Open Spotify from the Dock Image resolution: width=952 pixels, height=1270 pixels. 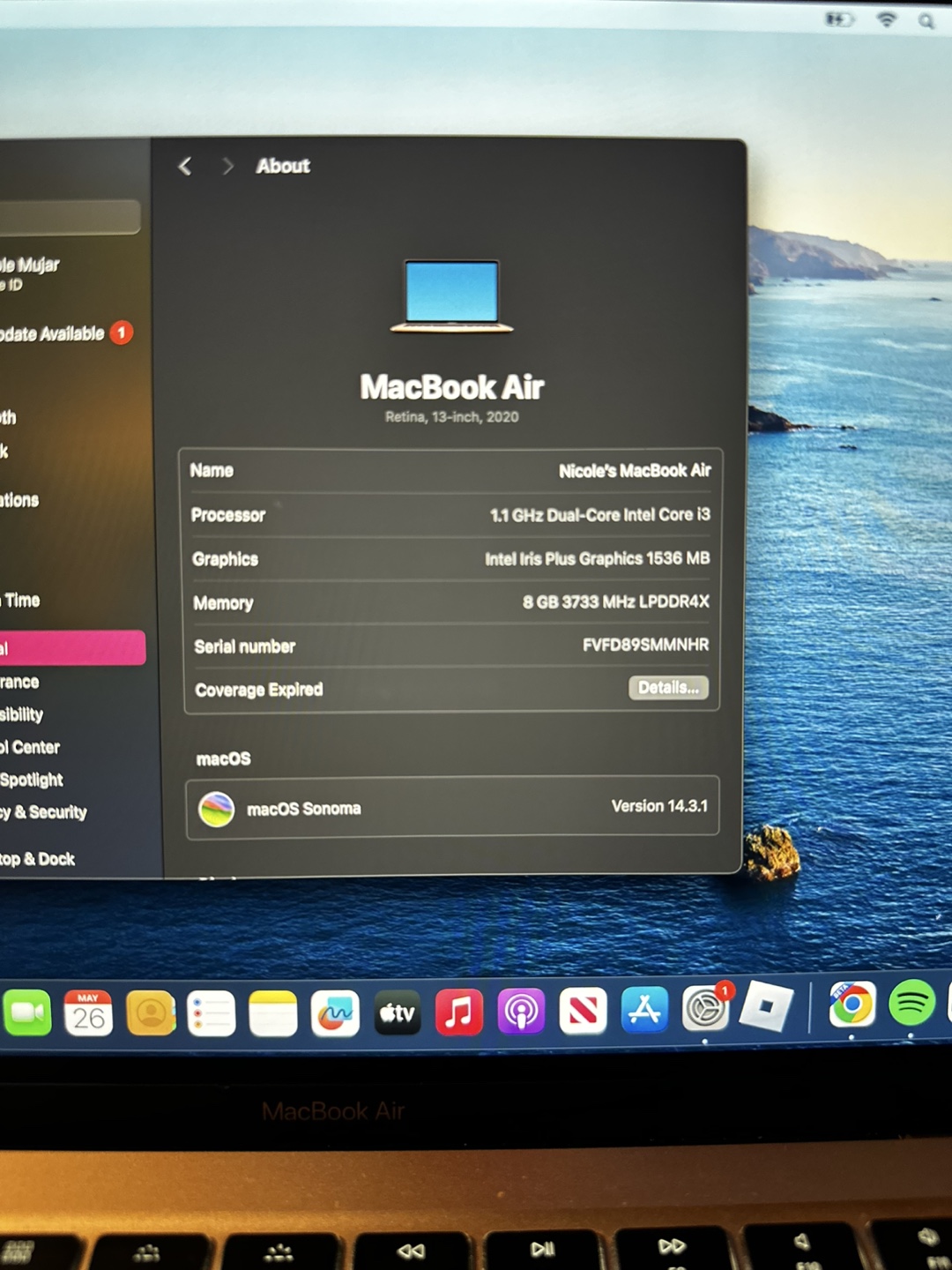point(912,1003)
